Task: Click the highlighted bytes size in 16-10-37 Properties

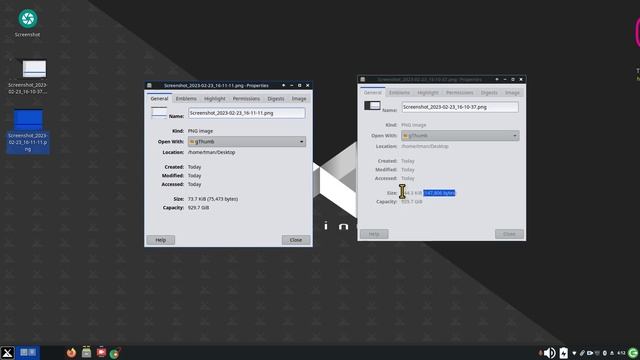Action: coord(439,193)
